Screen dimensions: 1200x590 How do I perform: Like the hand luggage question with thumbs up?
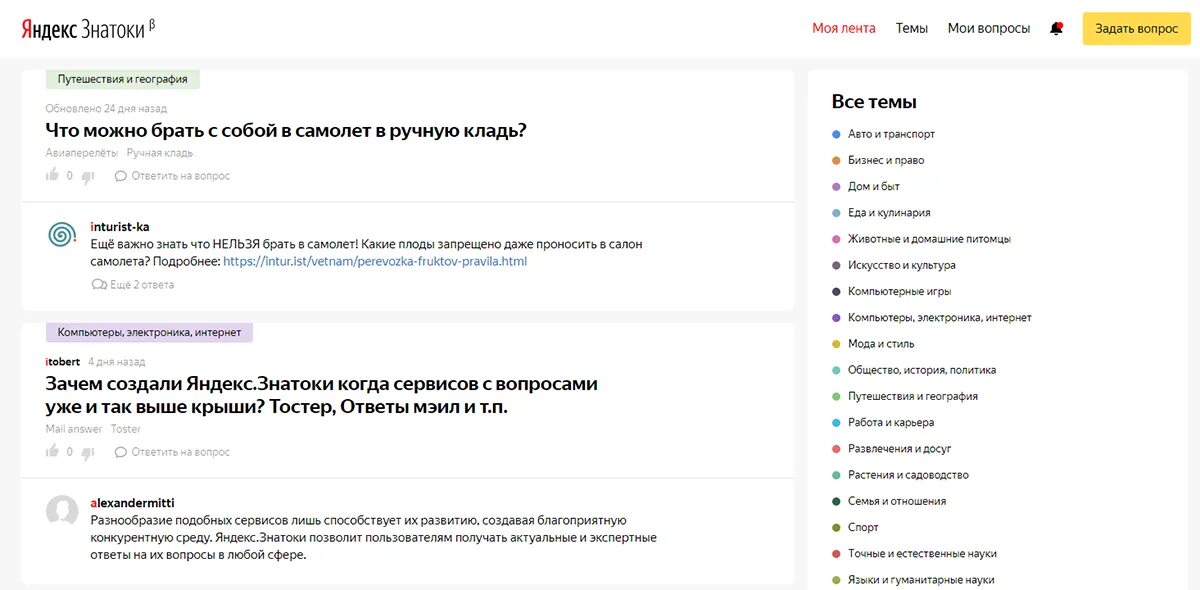pos(53,176)
